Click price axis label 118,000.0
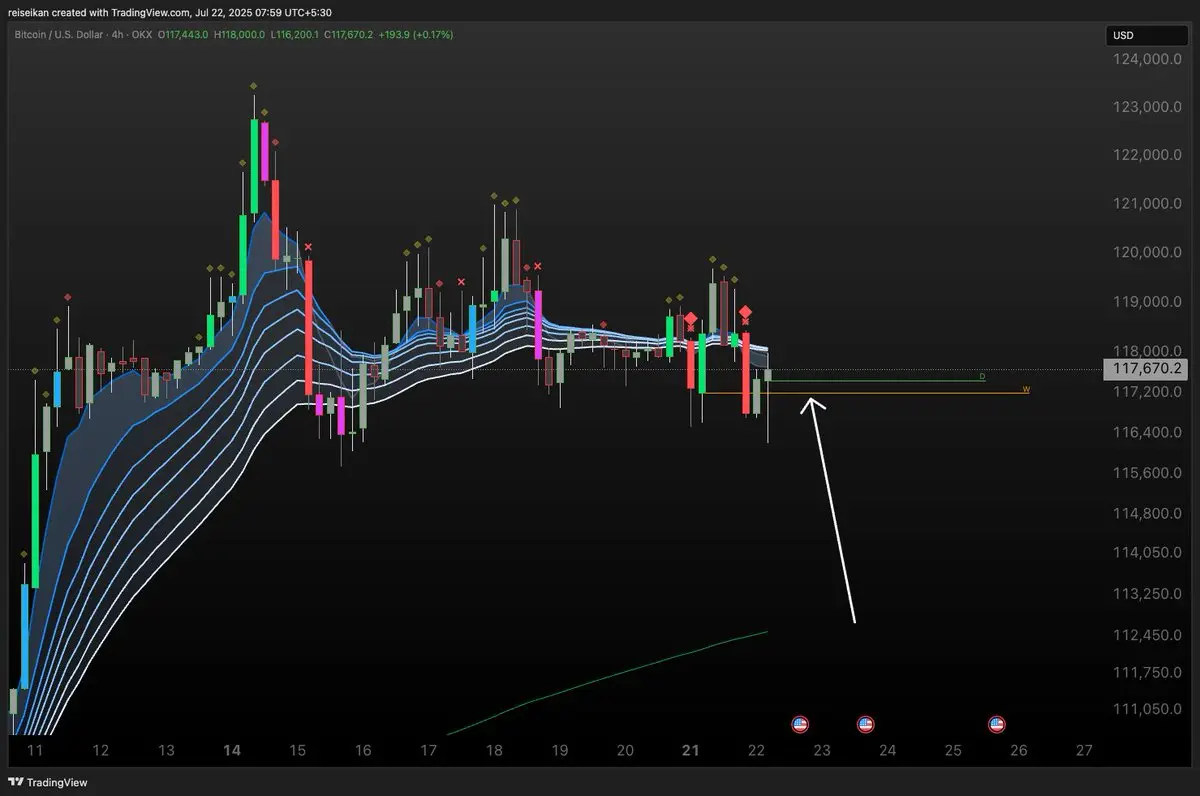Screen dimensions: 1200x796 coord(1146,351)
